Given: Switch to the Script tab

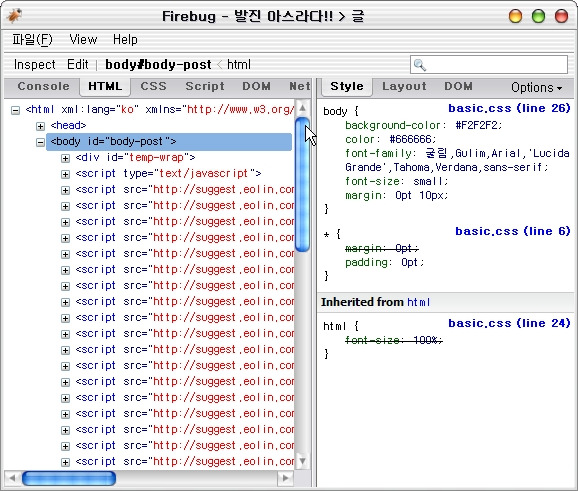Looking at the screenshot, I should pos(205,86).
